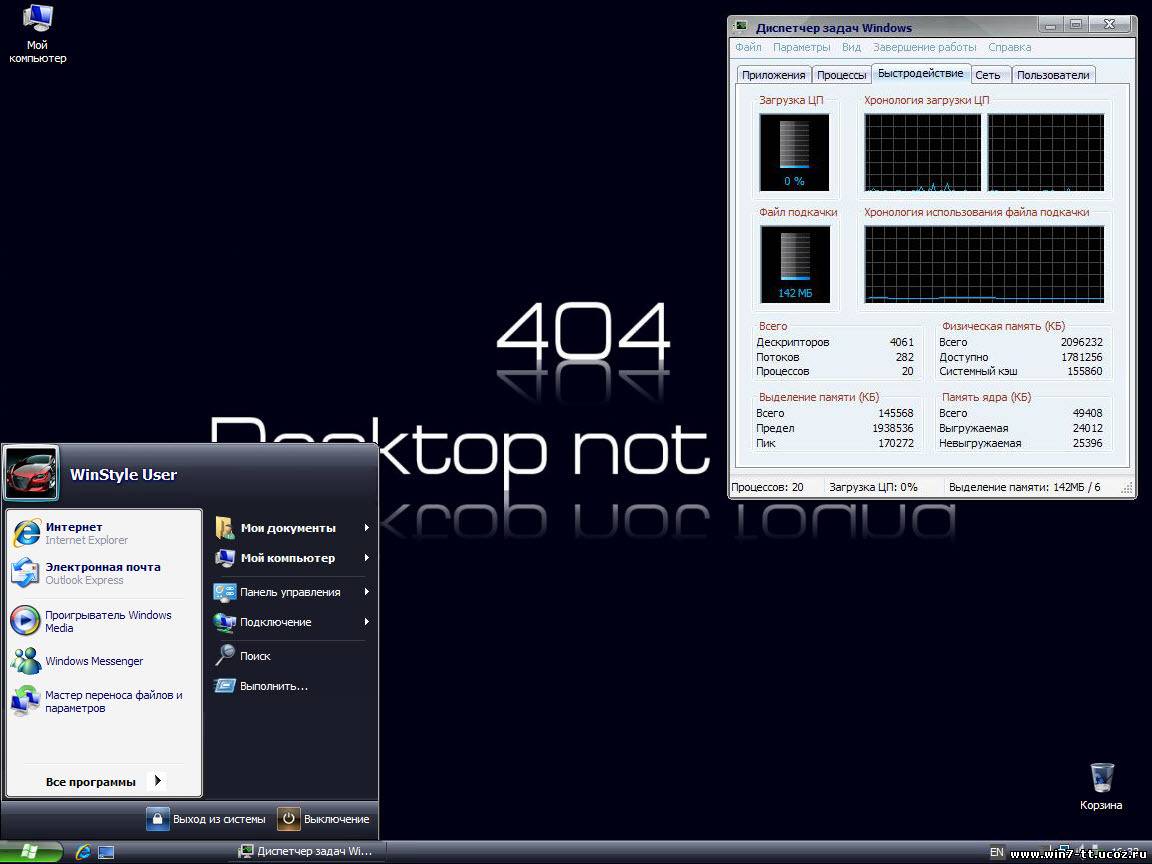This screenshot has height=864, width=1152.
Task: Open the View (Вид) menu
Action: 851,47
